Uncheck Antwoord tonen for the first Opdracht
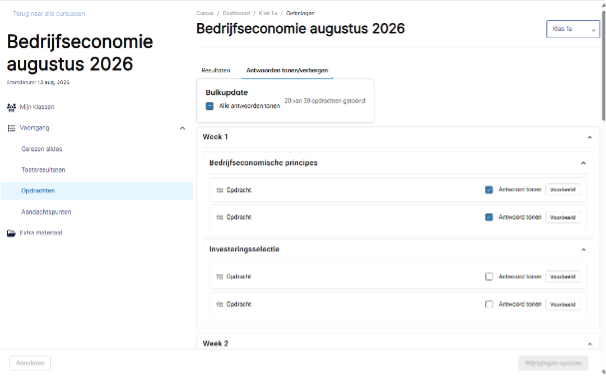The height and width of the screenshot is (376, 606). 489,190
